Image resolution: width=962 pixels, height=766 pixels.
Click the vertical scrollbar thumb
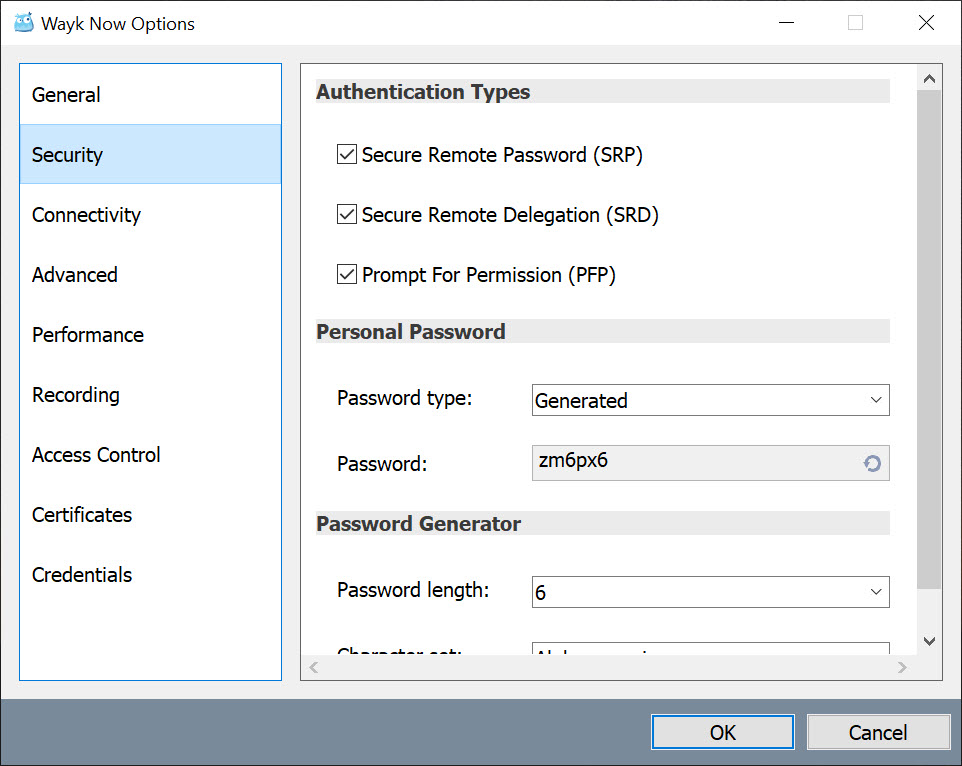point(929,340)
